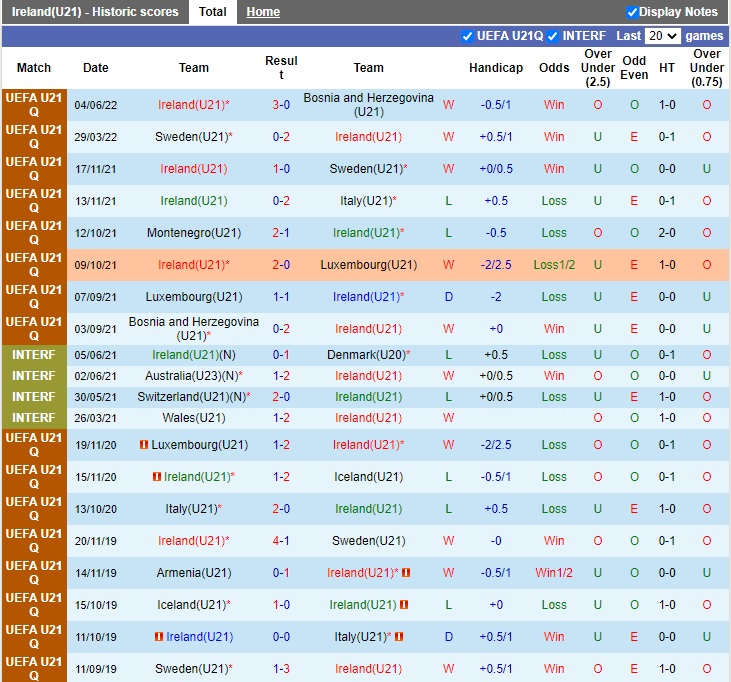The height and width of the screenshot is (682, 731).
Task: Click red card icon after Ireland(U21) on 15/10/19
Action: tap(403, 605)
